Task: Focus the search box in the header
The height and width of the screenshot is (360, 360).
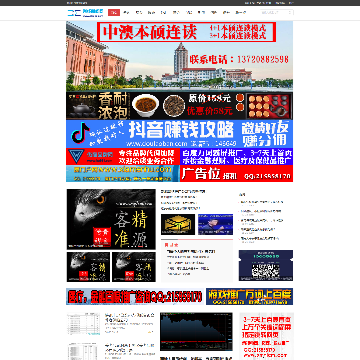Action: [x=277, y=13]
